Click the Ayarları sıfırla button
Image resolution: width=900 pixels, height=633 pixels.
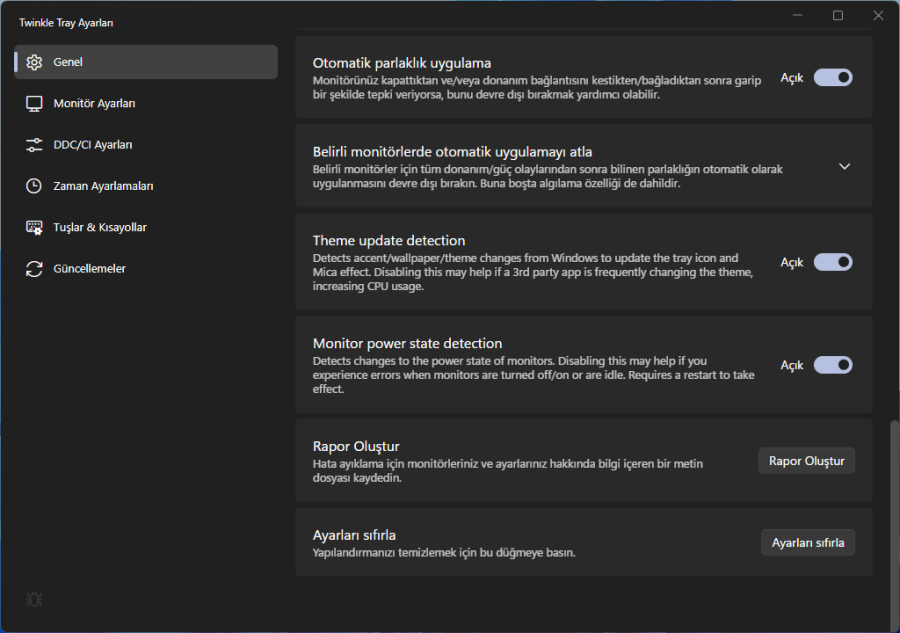point(807,543)
